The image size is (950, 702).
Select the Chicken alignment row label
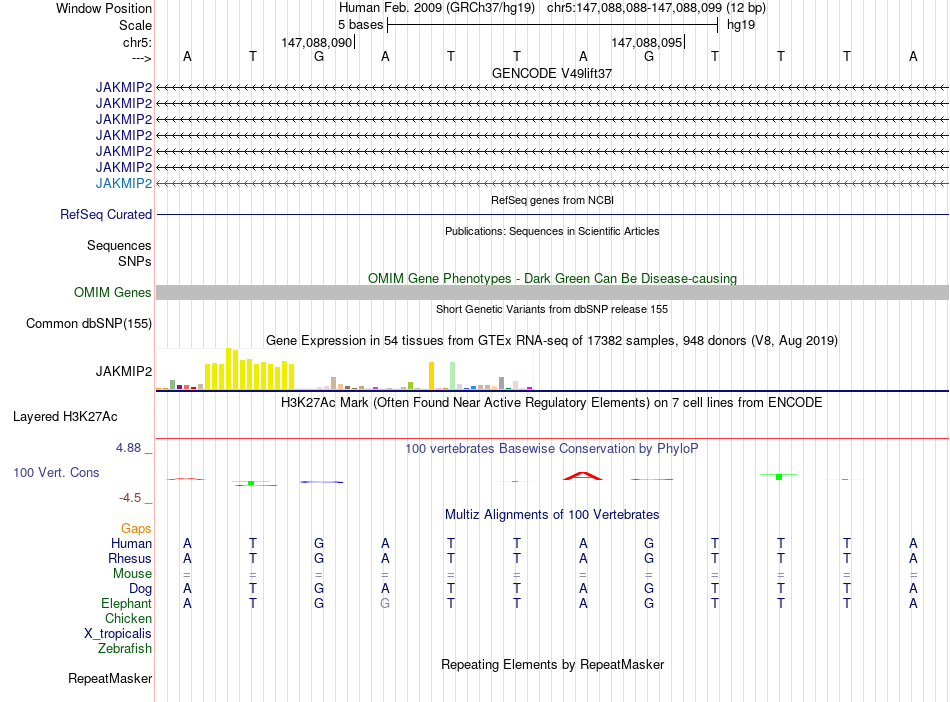coord(128,618)
